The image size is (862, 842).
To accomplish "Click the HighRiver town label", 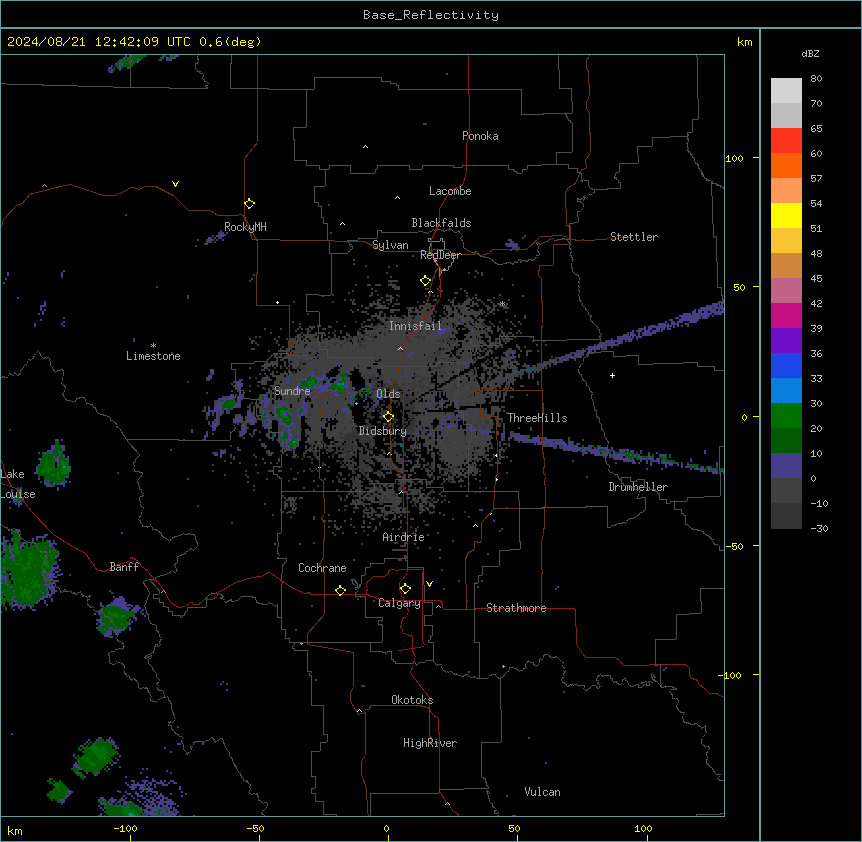I will (x=430, y=743).
